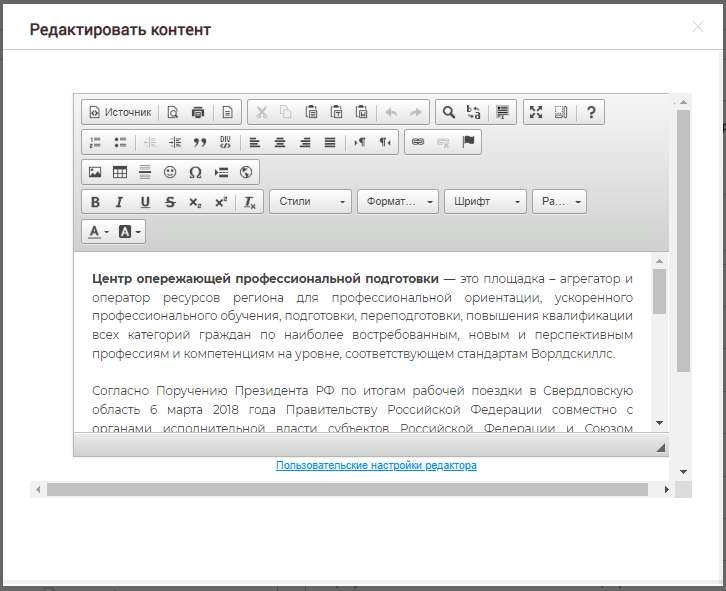Open Пользовательские настройки редактора link
The width and height of the screenshot is (726, 591).
click(376, 466)
